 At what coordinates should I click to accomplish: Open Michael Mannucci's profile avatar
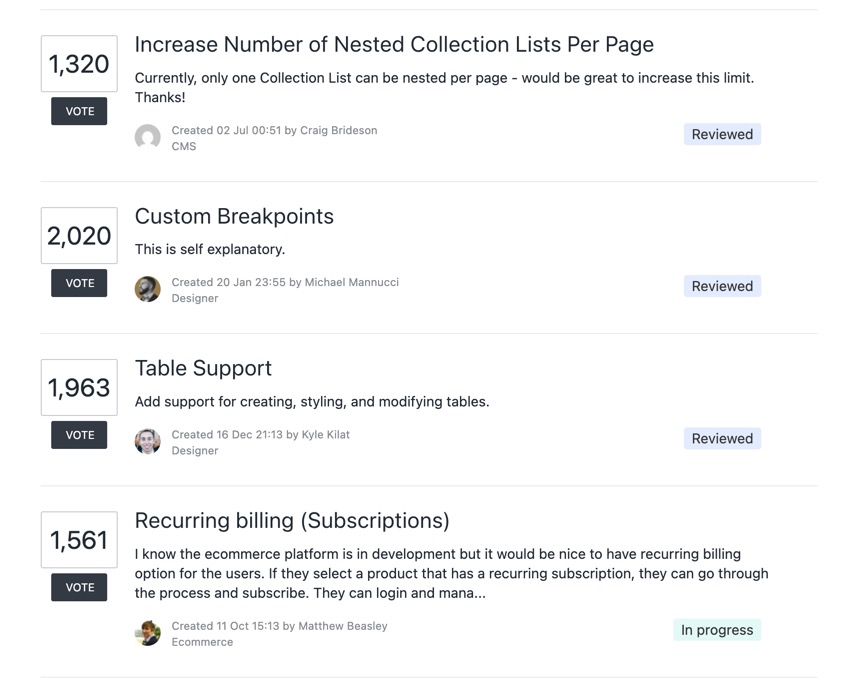(x=147, y=289)
